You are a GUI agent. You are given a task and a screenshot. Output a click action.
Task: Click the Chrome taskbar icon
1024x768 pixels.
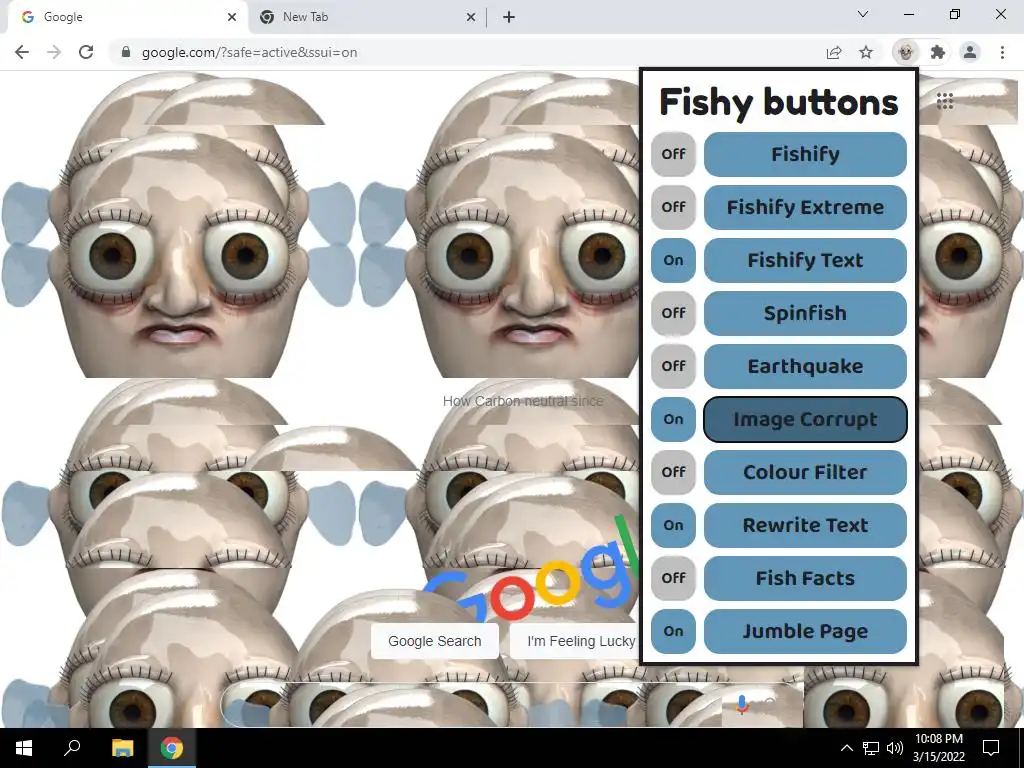point(172,748)
